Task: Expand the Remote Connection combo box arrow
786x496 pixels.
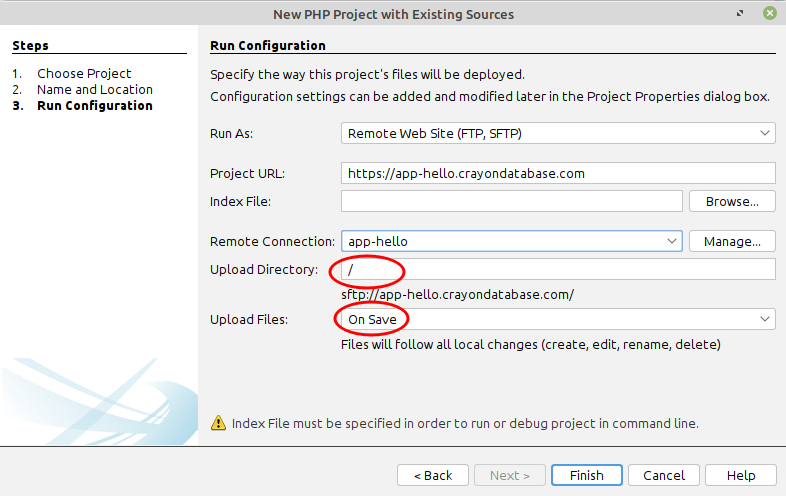Action: 672,241
